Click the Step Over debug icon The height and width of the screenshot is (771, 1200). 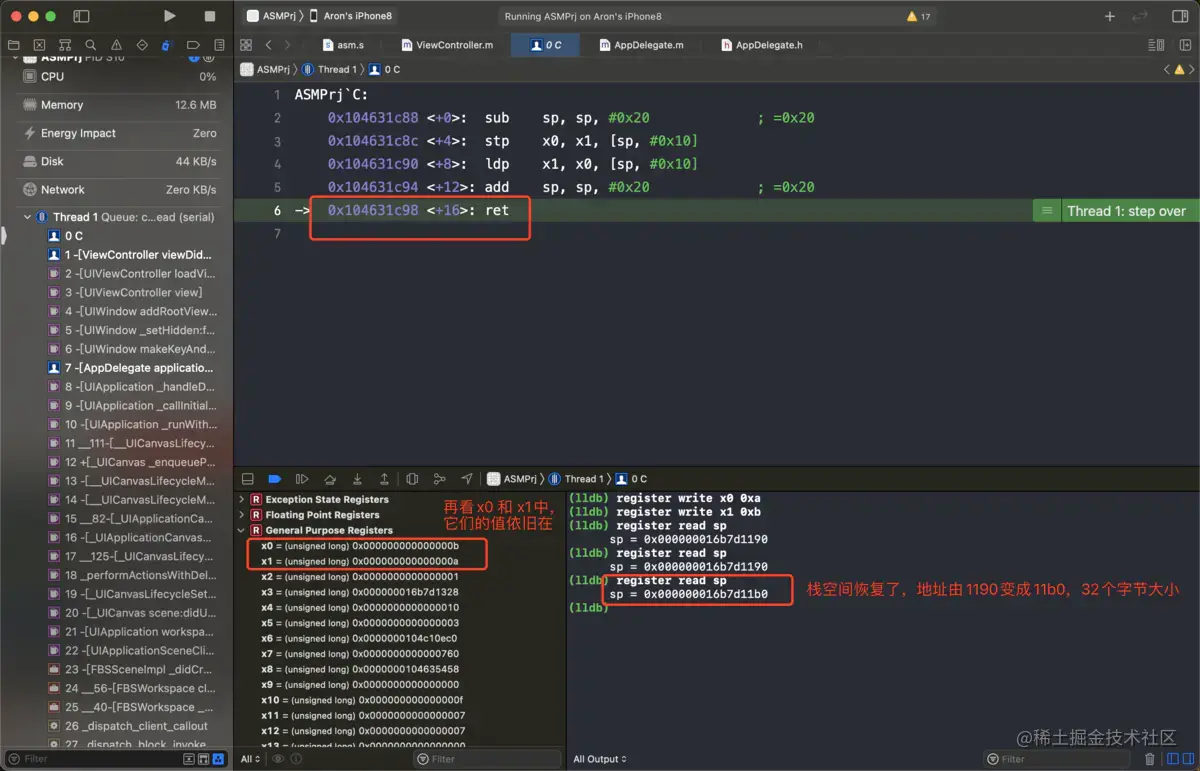pos(330,479)
